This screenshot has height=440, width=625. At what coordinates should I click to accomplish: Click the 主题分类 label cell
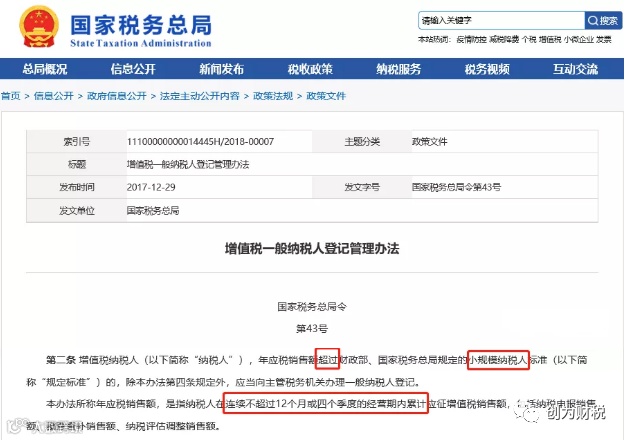[x=362, y=141]
